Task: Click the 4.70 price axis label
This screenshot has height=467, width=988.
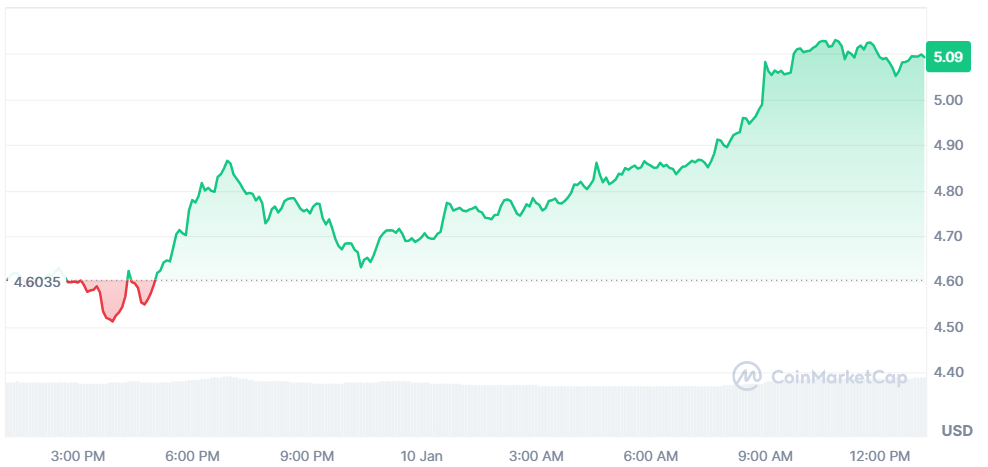Action: click(x=949, y=236)
